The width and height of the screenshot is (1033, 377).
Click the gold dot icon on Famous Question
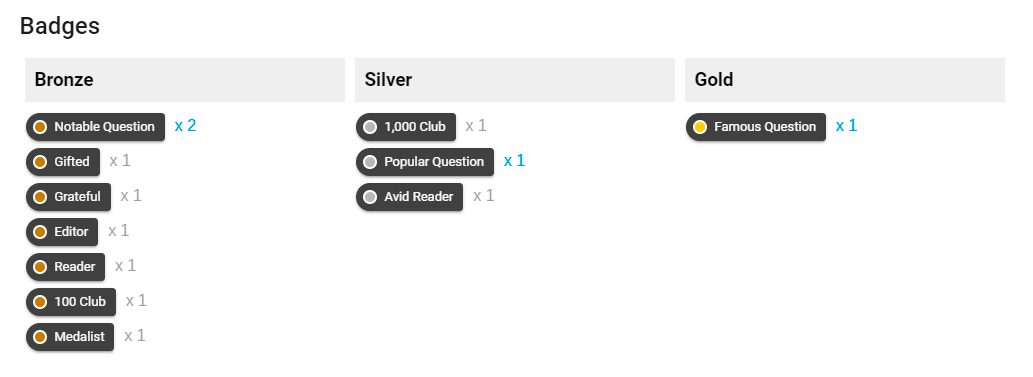point(700,127)
